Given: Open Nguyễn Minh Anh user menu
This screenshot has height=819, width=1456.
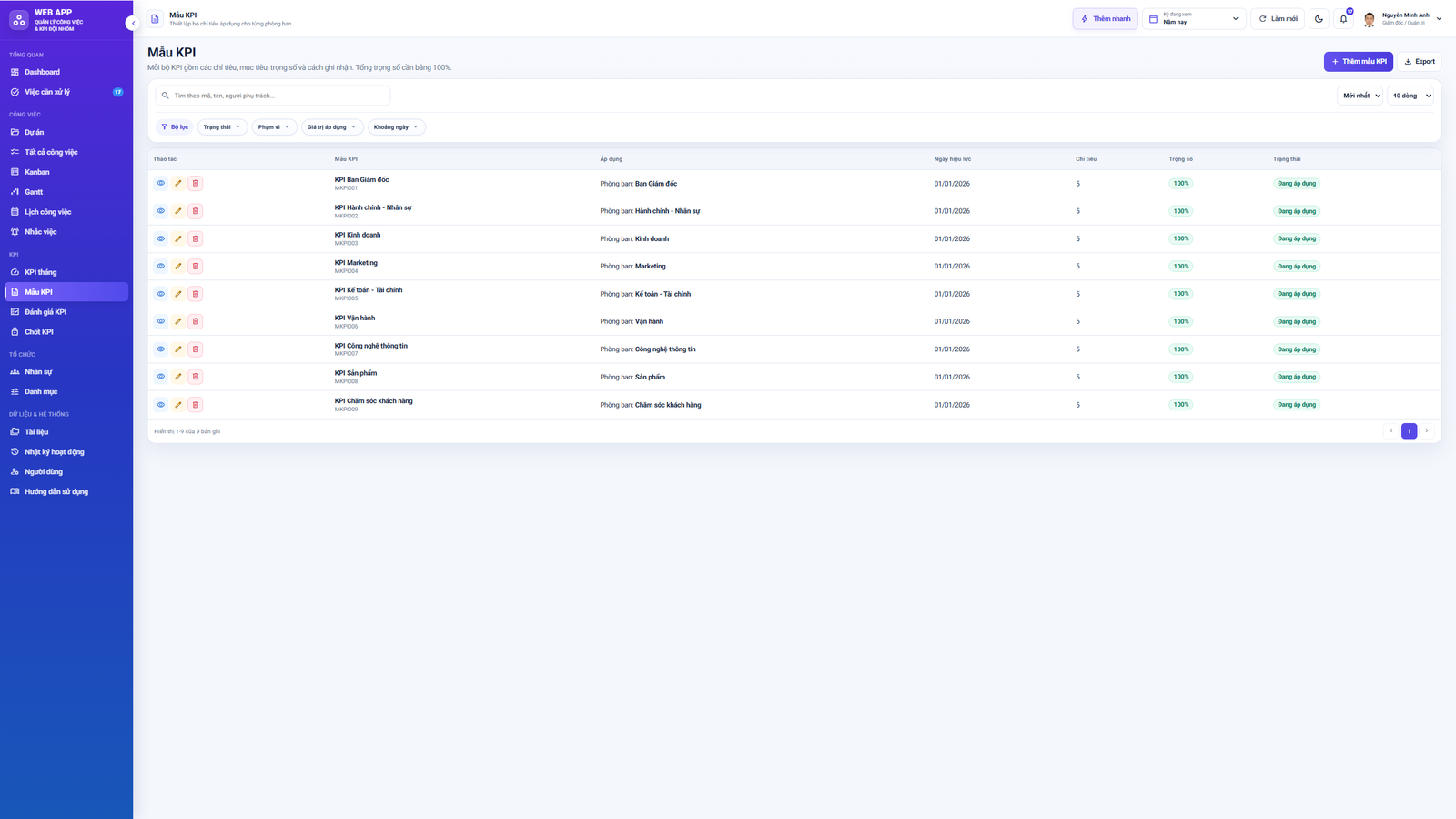Looking at the screenshot, I should click(x=1401, y=18).
